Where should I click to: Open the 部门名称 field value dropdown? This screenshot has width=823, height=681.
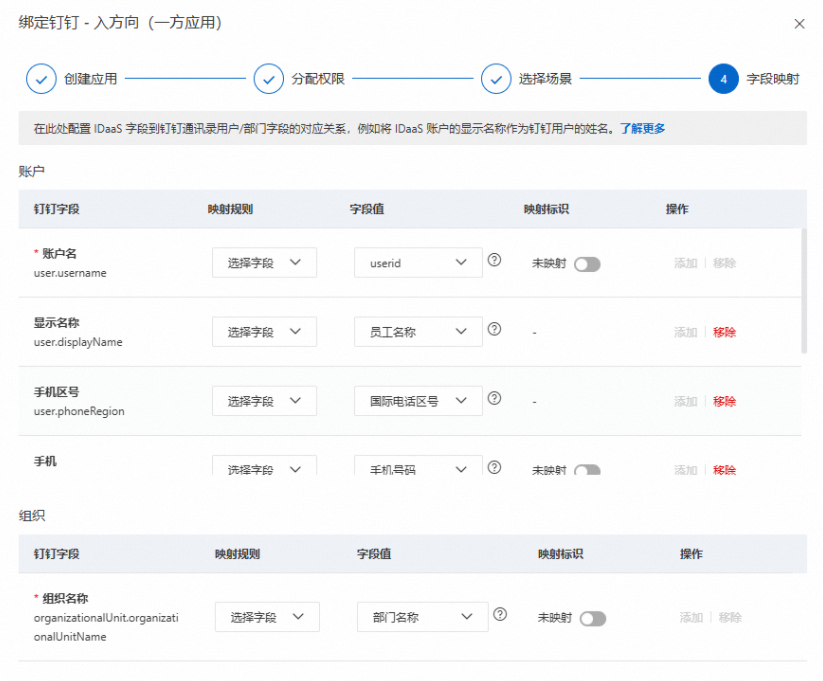(x=423, y=617)
